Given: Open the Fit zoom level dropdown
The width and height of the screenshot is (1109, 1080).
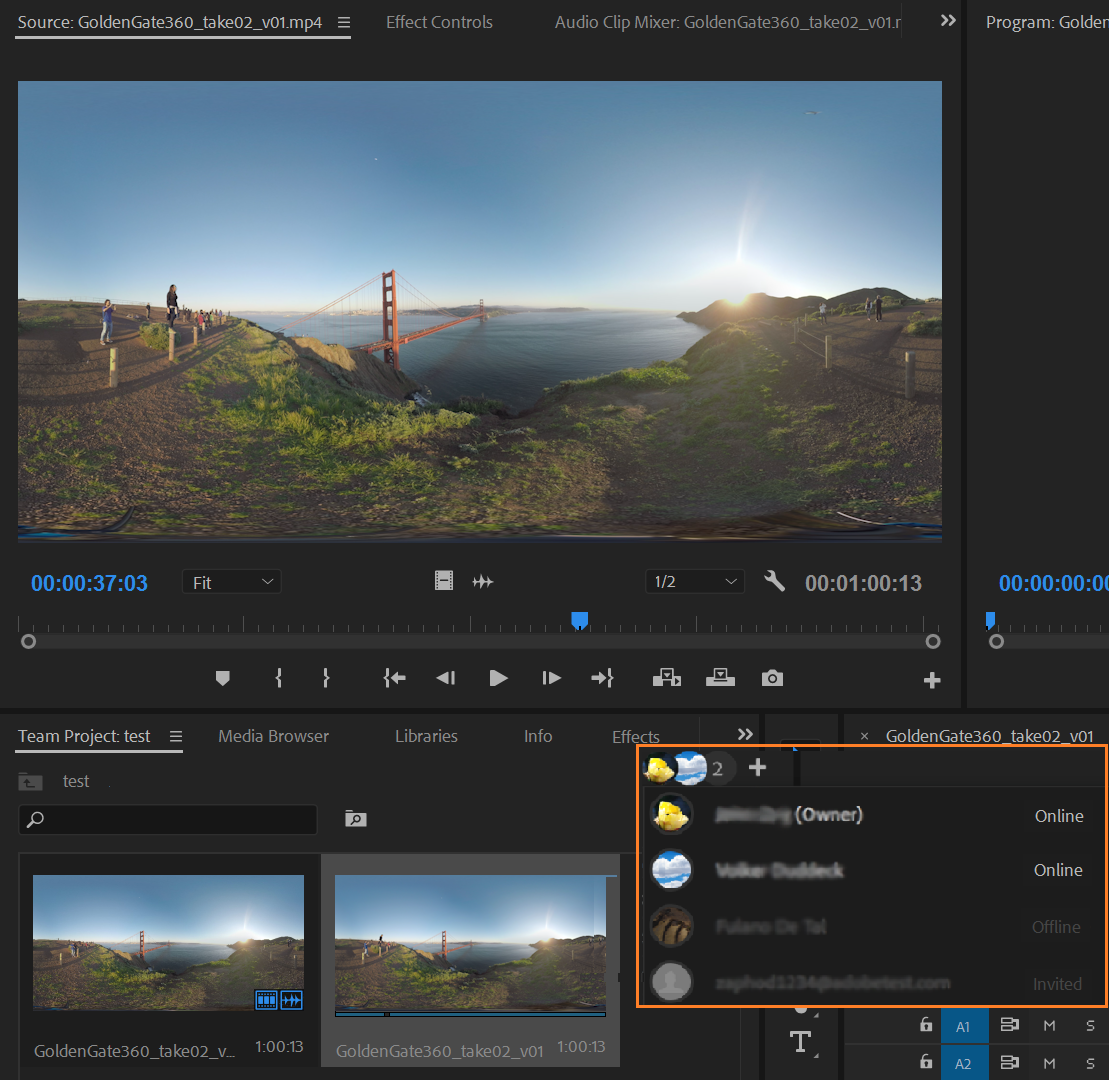Looking at the screenshot, I should pos(231,582).
